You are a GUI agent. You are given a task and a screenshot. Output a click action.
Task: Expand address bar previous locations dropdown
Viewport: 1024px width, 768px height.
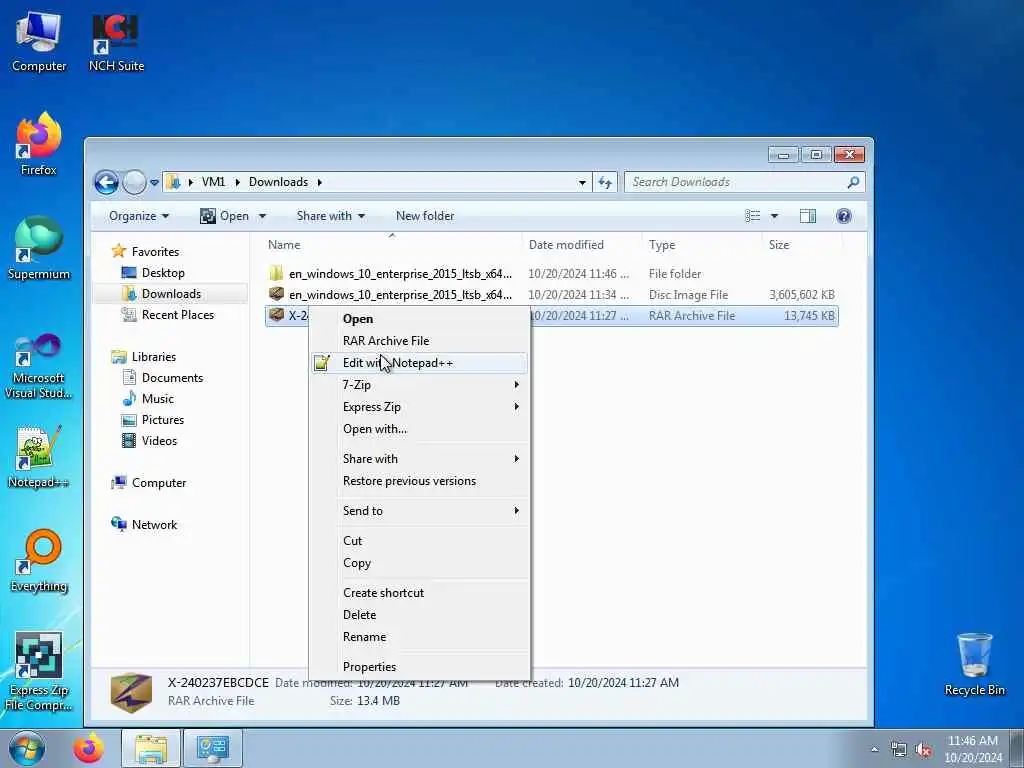[582, 183]
